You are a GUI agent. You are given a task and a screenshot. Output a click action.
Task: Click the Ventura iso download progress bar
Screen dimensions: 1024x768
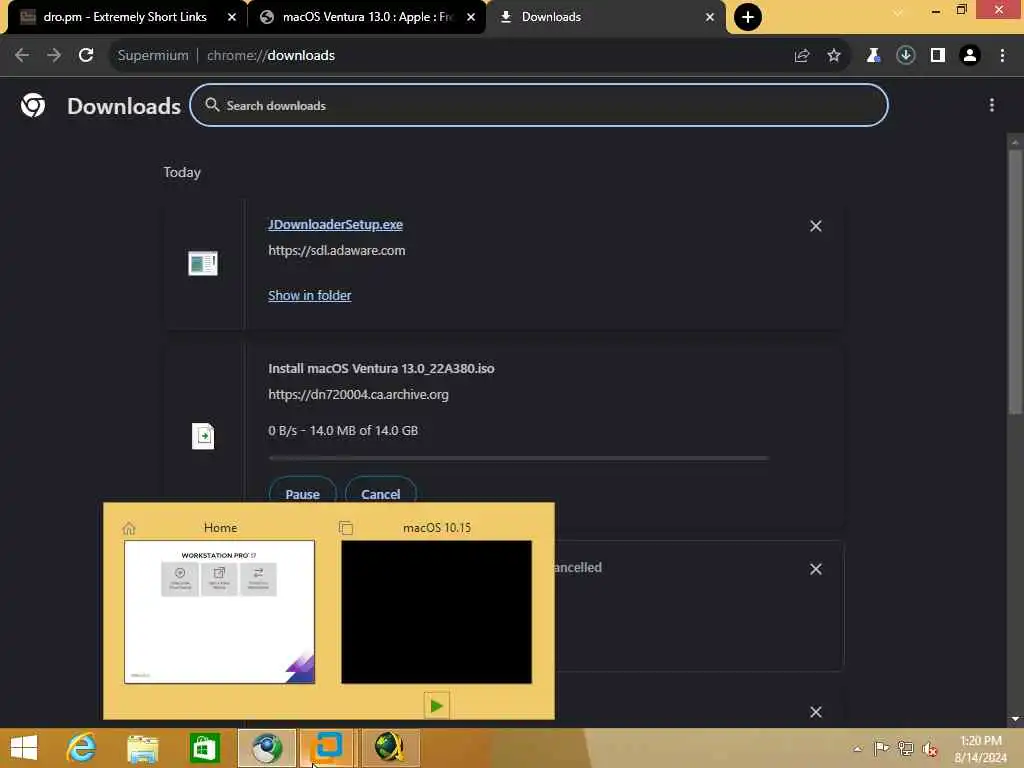coord(519,458)
